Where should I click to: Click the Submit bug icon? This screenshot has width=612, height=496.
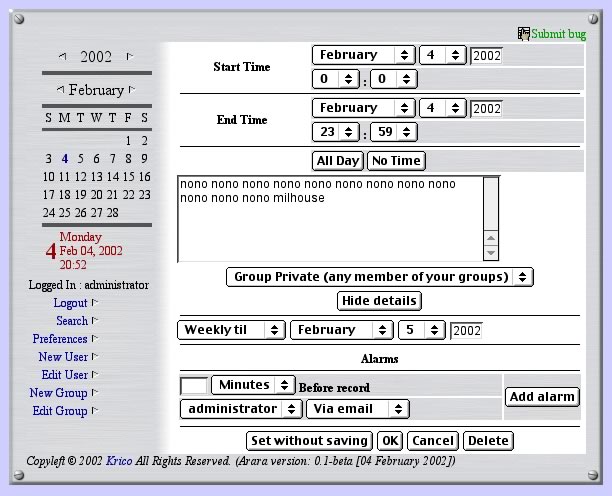(x=523, y=34)
